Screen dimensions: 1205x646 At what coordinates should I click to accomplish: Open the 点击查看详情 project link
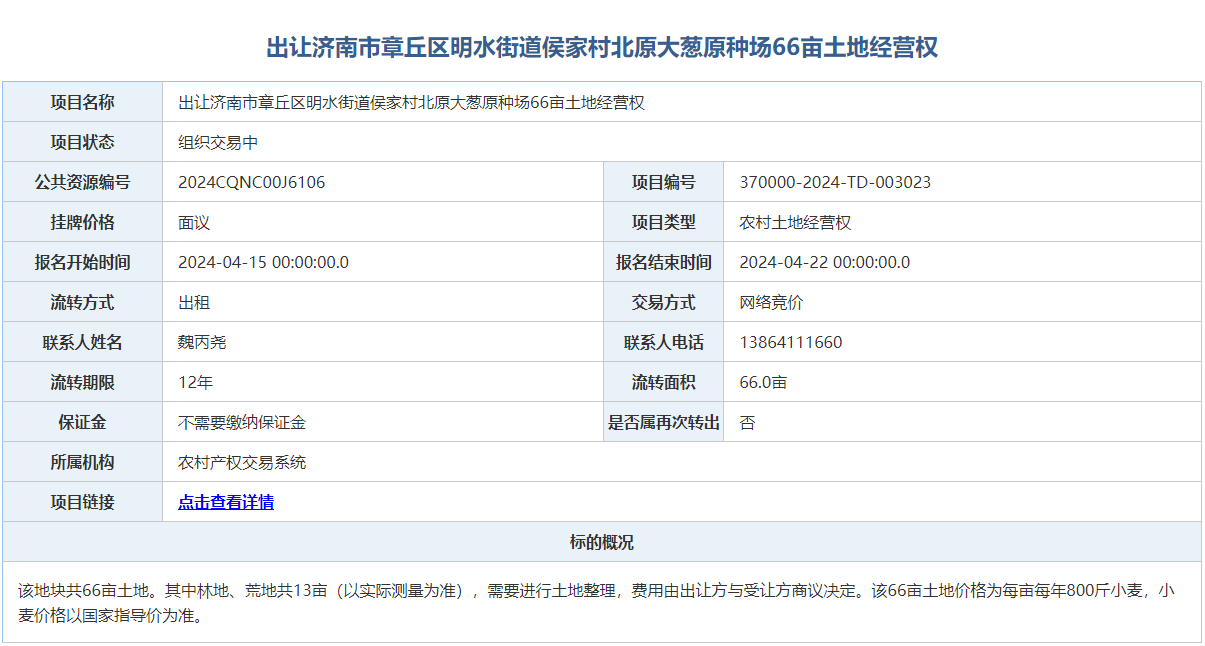click(226, 502)
